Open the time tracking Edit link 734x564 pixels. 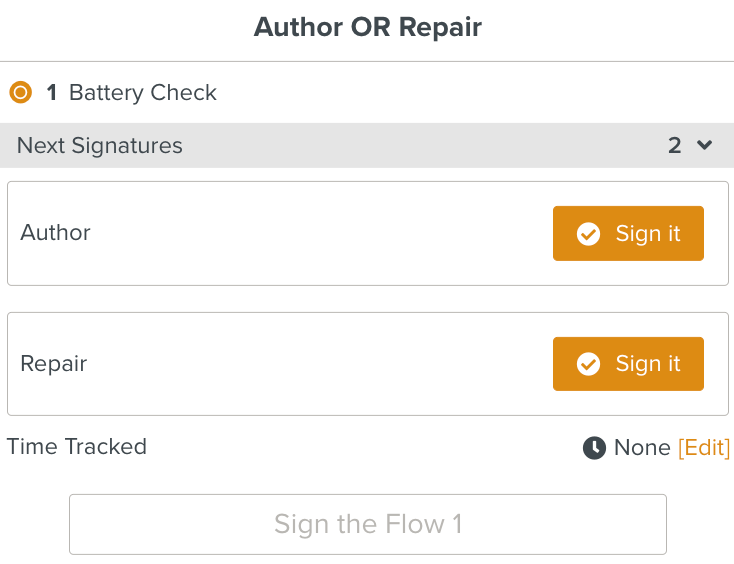[x=704, y=447]
